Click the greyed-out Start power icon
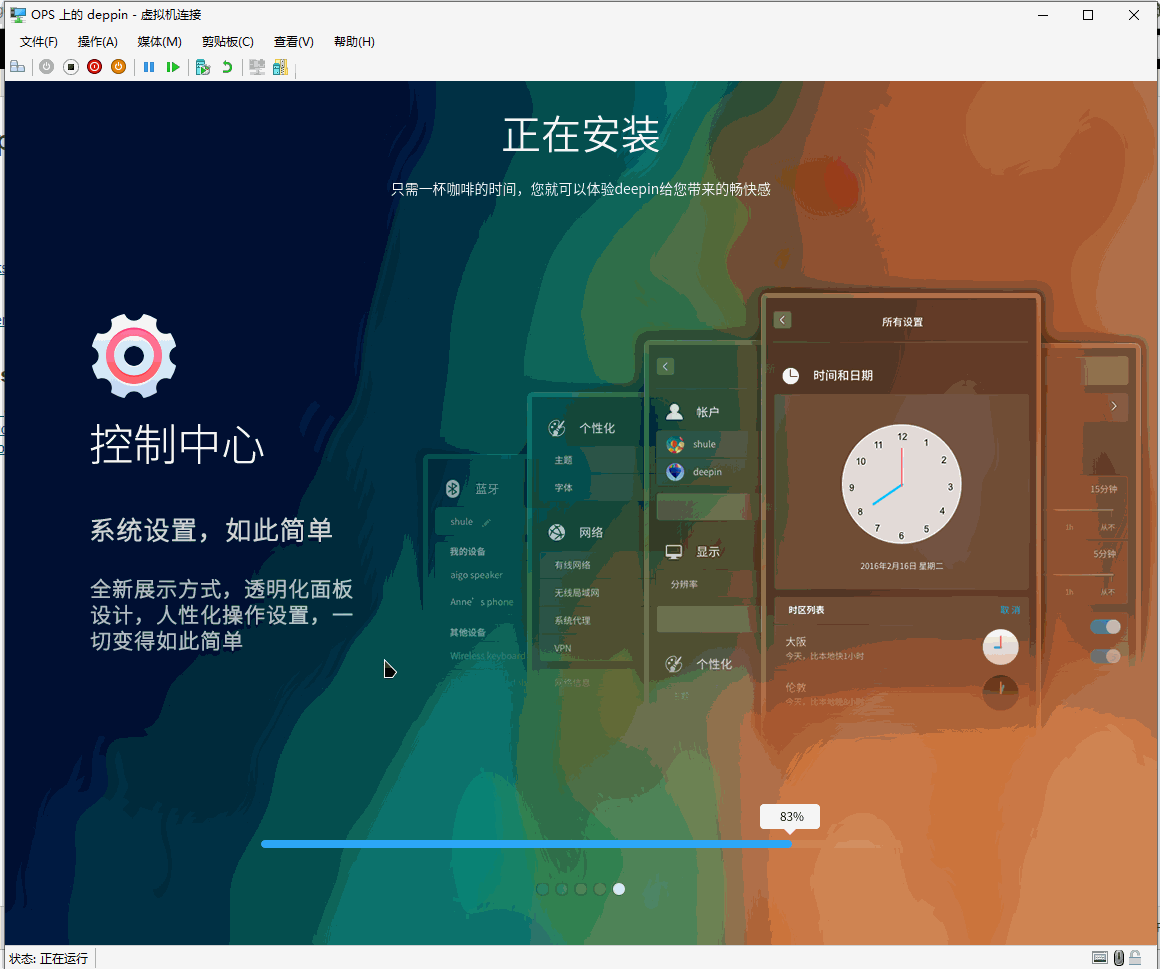Viewport: 1160px width, 969px height. click(47, 67)
